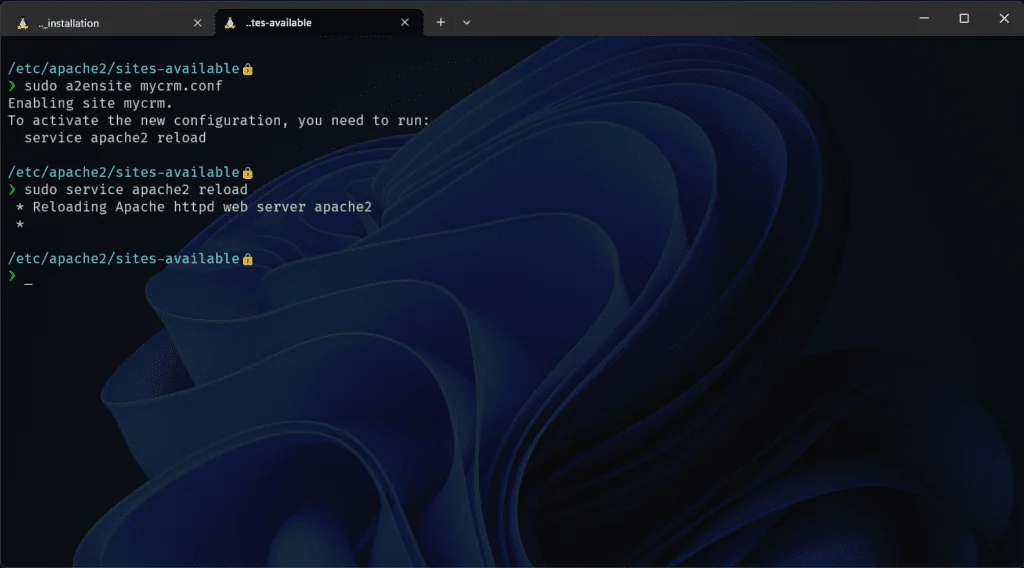Image resolution: width=1024 pixels, height=568 pixels.
Task: Expand the new tab profile dropdown
Action: point(466,22)
